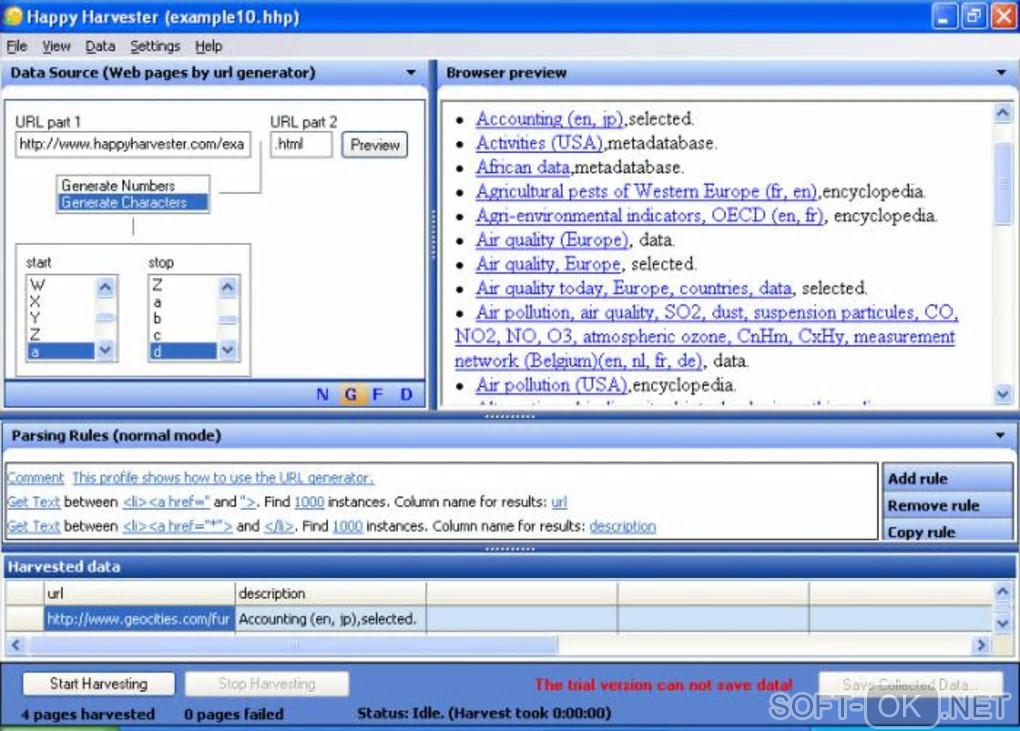Click the geocities url table cell

point(139,618)
